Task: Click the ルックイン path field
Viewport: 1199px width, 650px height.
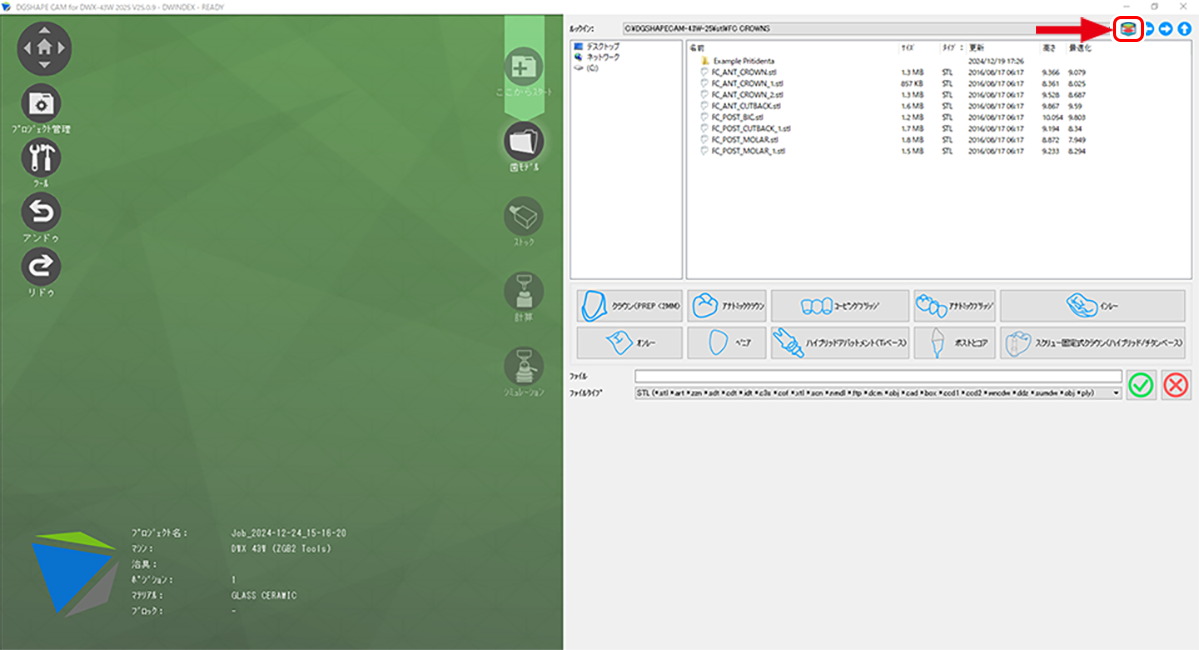Action: 867,28
